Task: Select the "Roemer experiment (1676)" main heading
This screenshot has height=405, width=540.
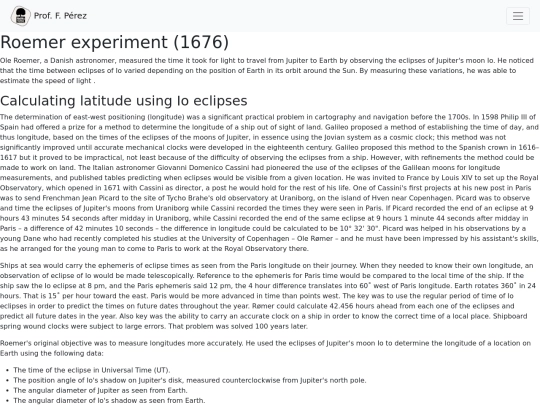Action: tap(114, 42)
